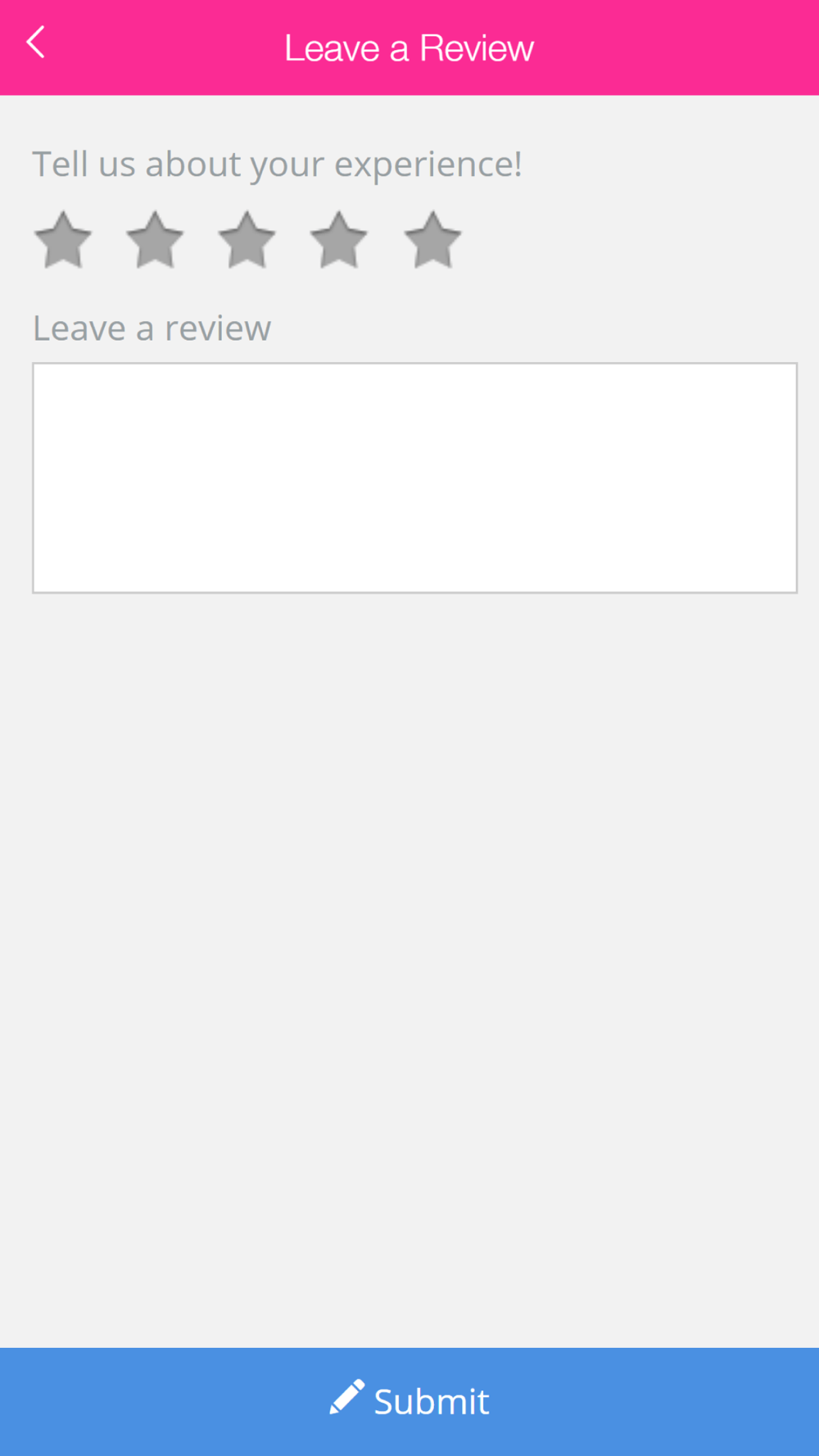The height and width of the screenshot is (1456, 819).
Task: Click the 'Leave a review' field label
Action: pyautogui.click(x=152, y=328)
